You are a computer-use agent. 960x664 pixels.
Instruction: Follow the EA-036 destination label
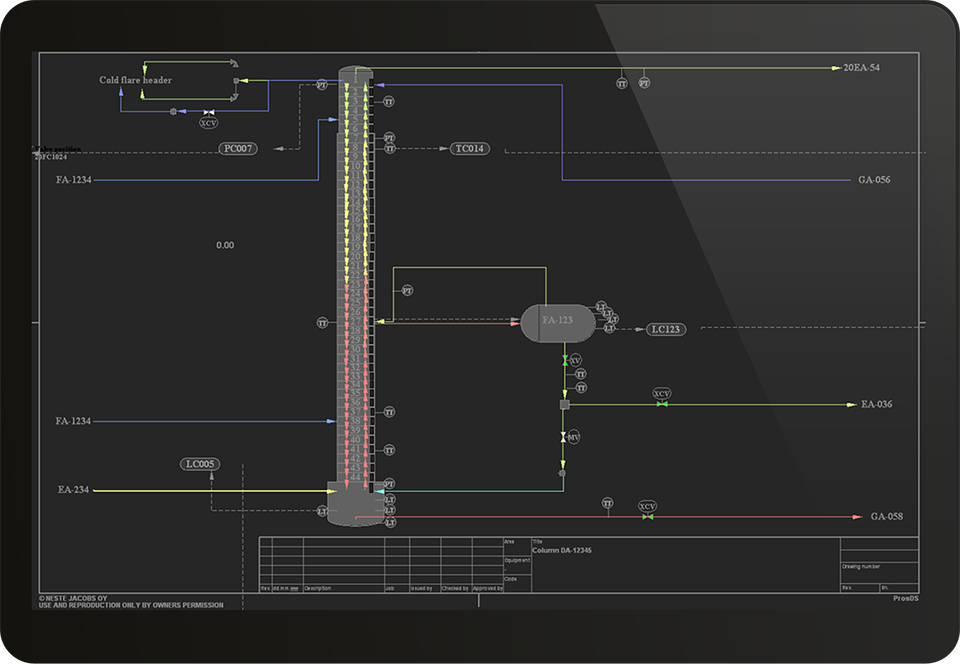click(876, 405)
